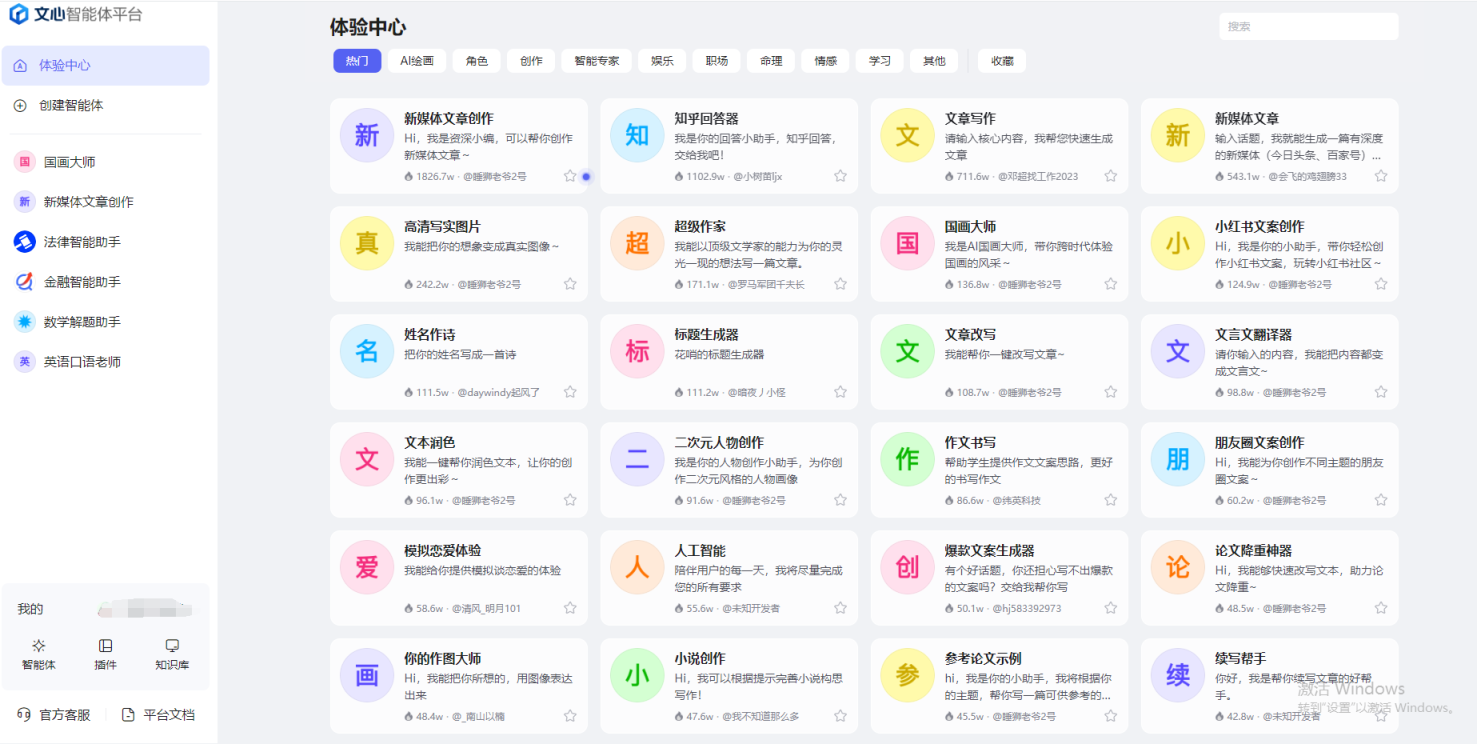Viewport: 1477px width, 744px height.
Task: Click the 知乎回答器 circular avatar icon
Action: 636,135
